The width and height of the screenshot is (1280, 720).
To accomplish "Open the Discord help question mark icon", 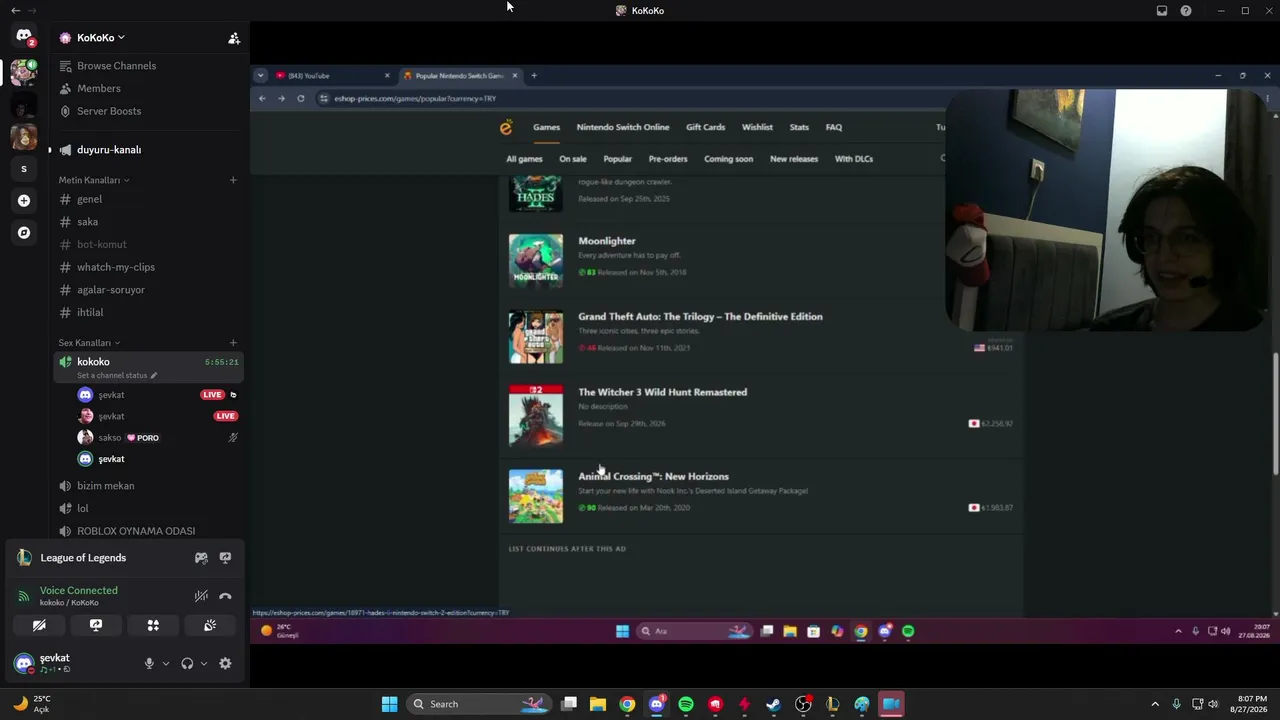I will 1186,11.
